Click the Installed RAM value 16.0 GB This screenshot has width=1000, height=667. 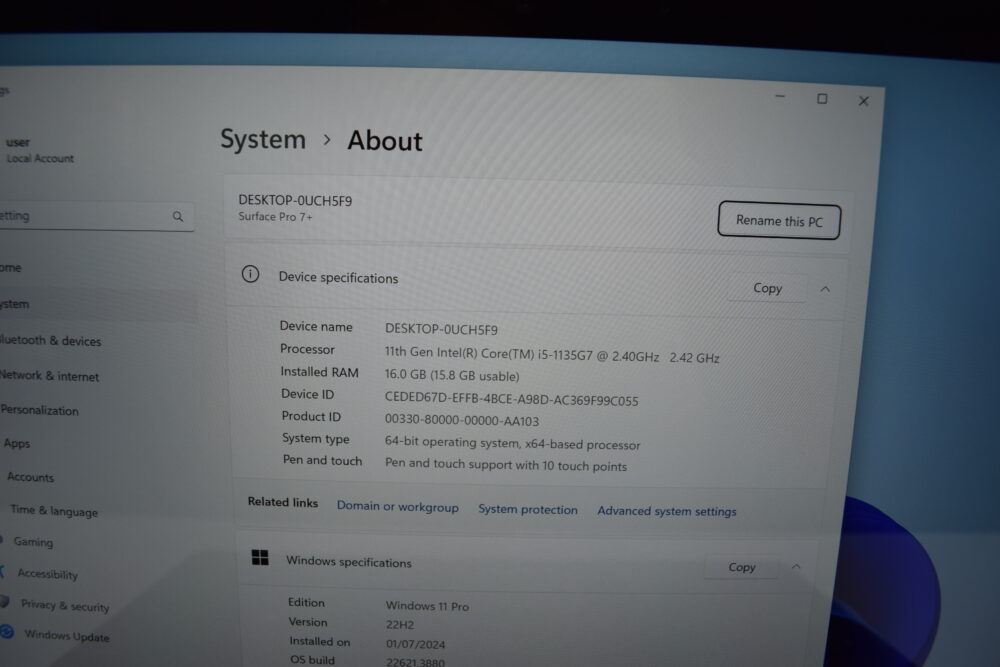click(x=452, y=376)
